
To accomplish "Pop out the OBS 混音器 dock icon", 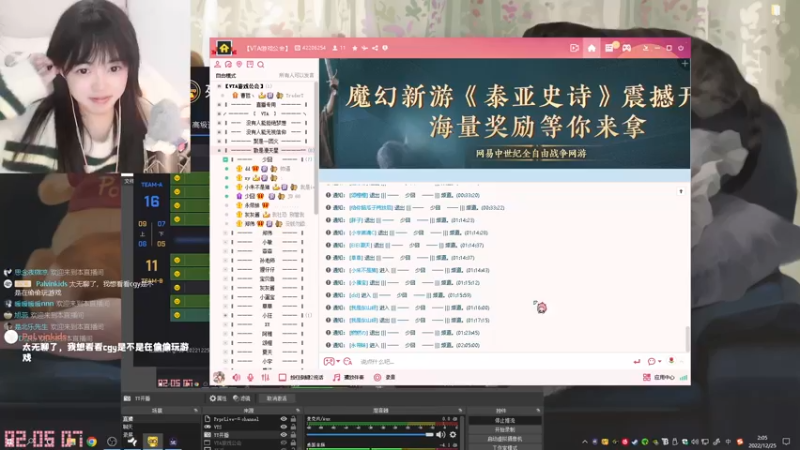I will click(x=460, y=410).
